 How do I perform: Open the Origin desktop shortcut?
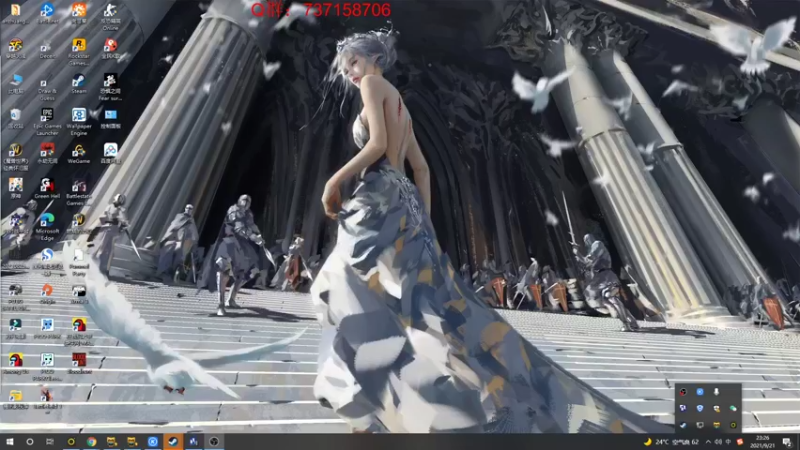47,294
